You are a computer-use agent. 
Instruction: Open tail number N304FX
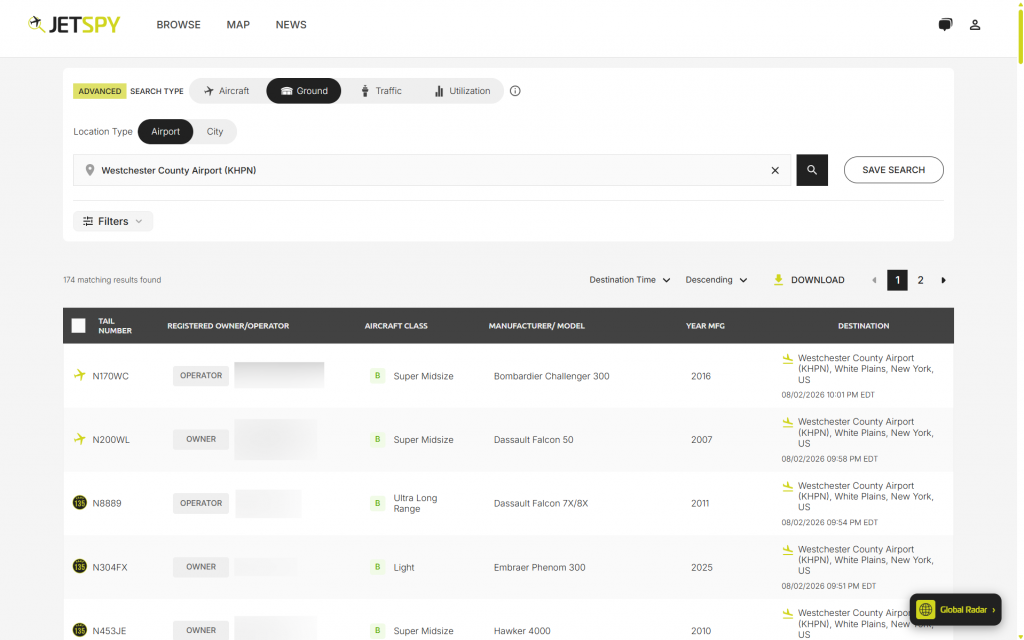pos(110,568)
